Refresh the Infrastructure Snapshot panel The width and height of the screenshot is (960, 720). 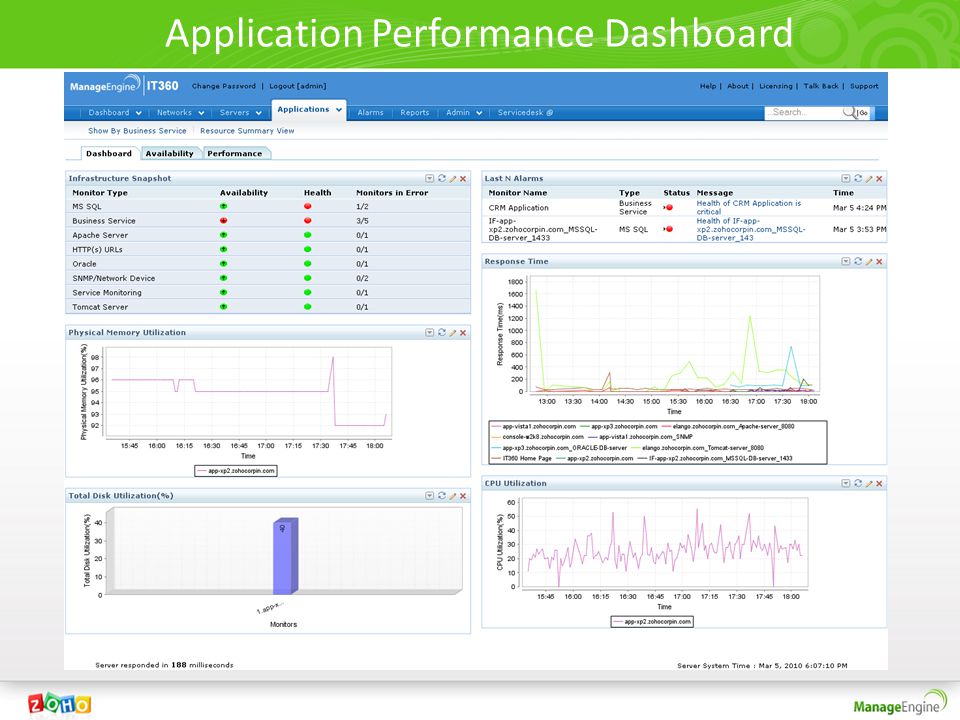pyautogui.click(x=441, y=178)
